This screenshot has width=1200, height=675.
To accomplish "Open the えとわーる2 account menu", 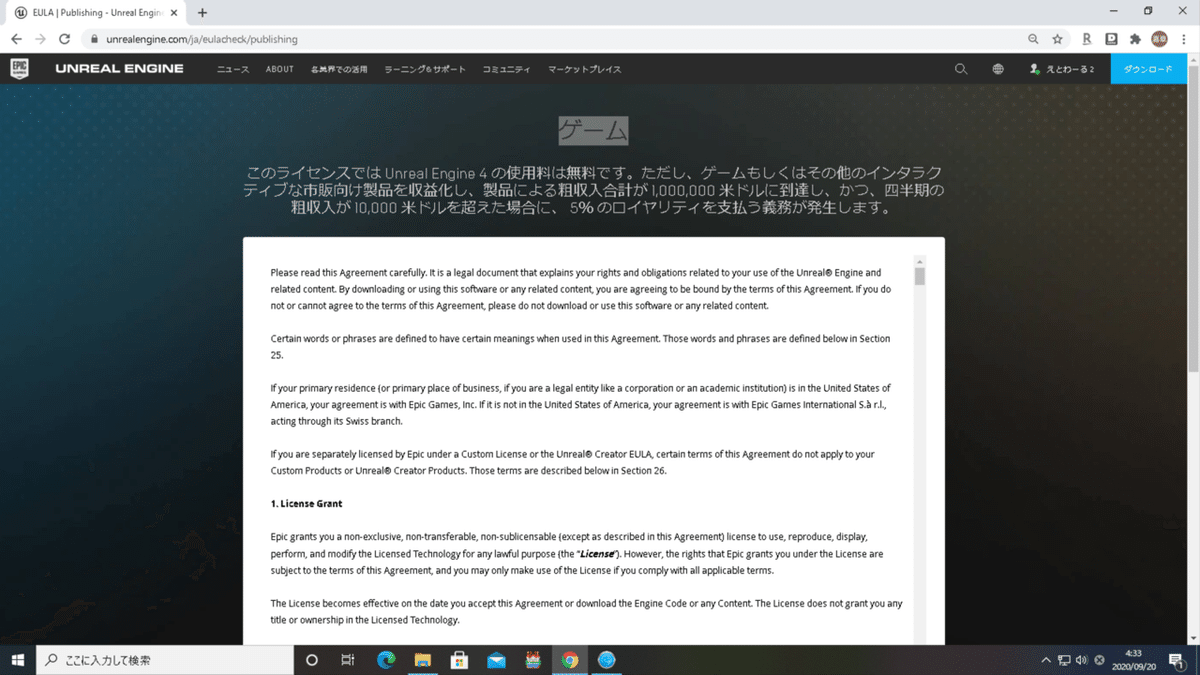I will [1060, 69].
